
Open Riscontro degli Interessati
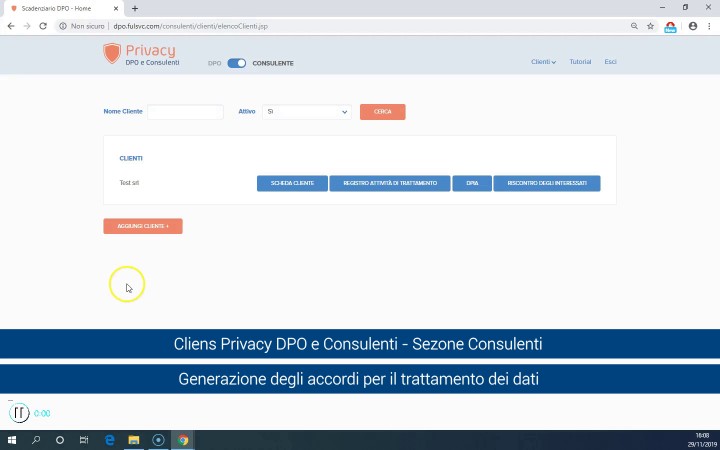[547, 183]
